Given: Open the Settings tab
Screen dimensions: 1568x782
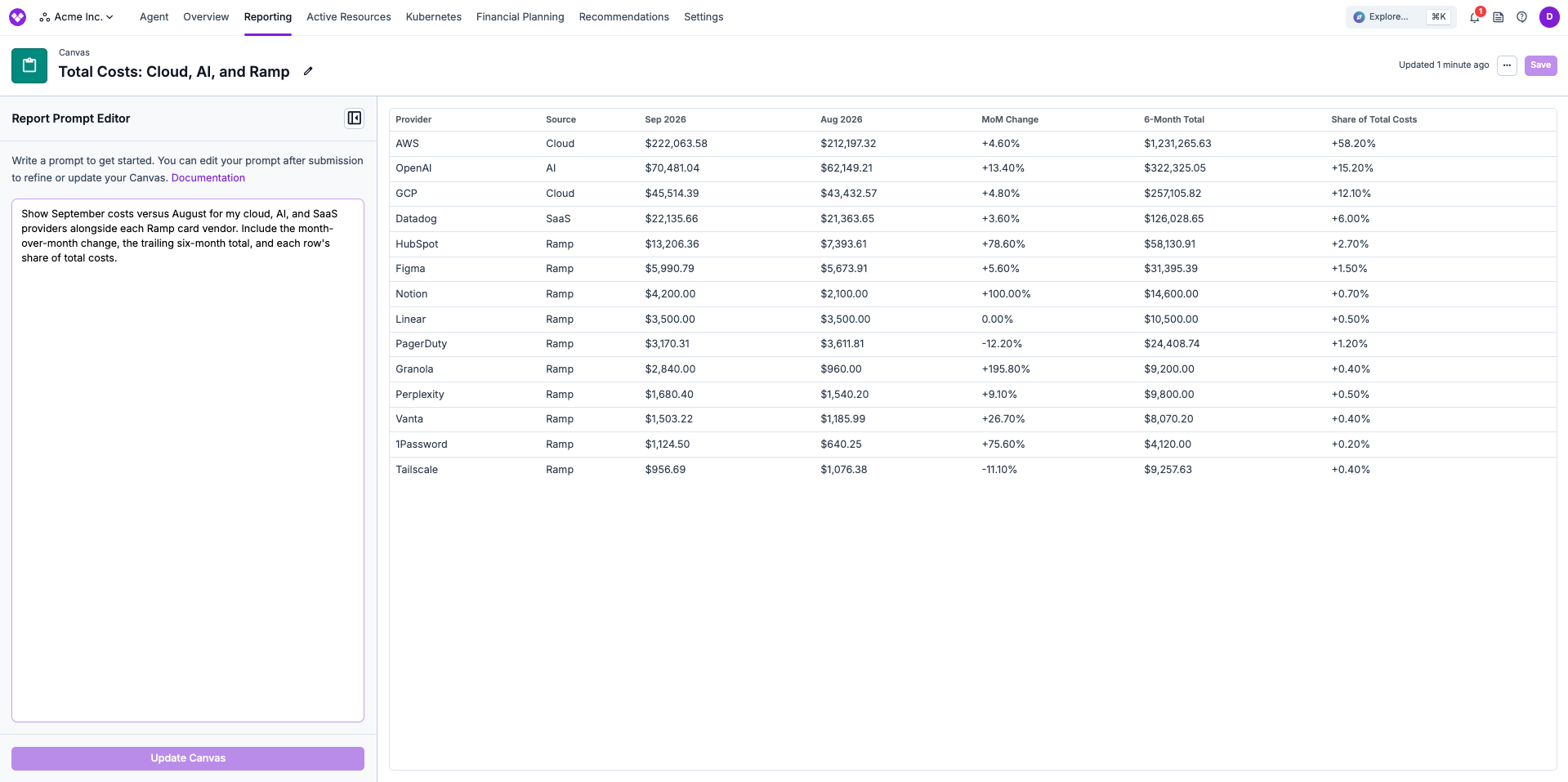Looking at the screenshot, I should click(704, 16).
